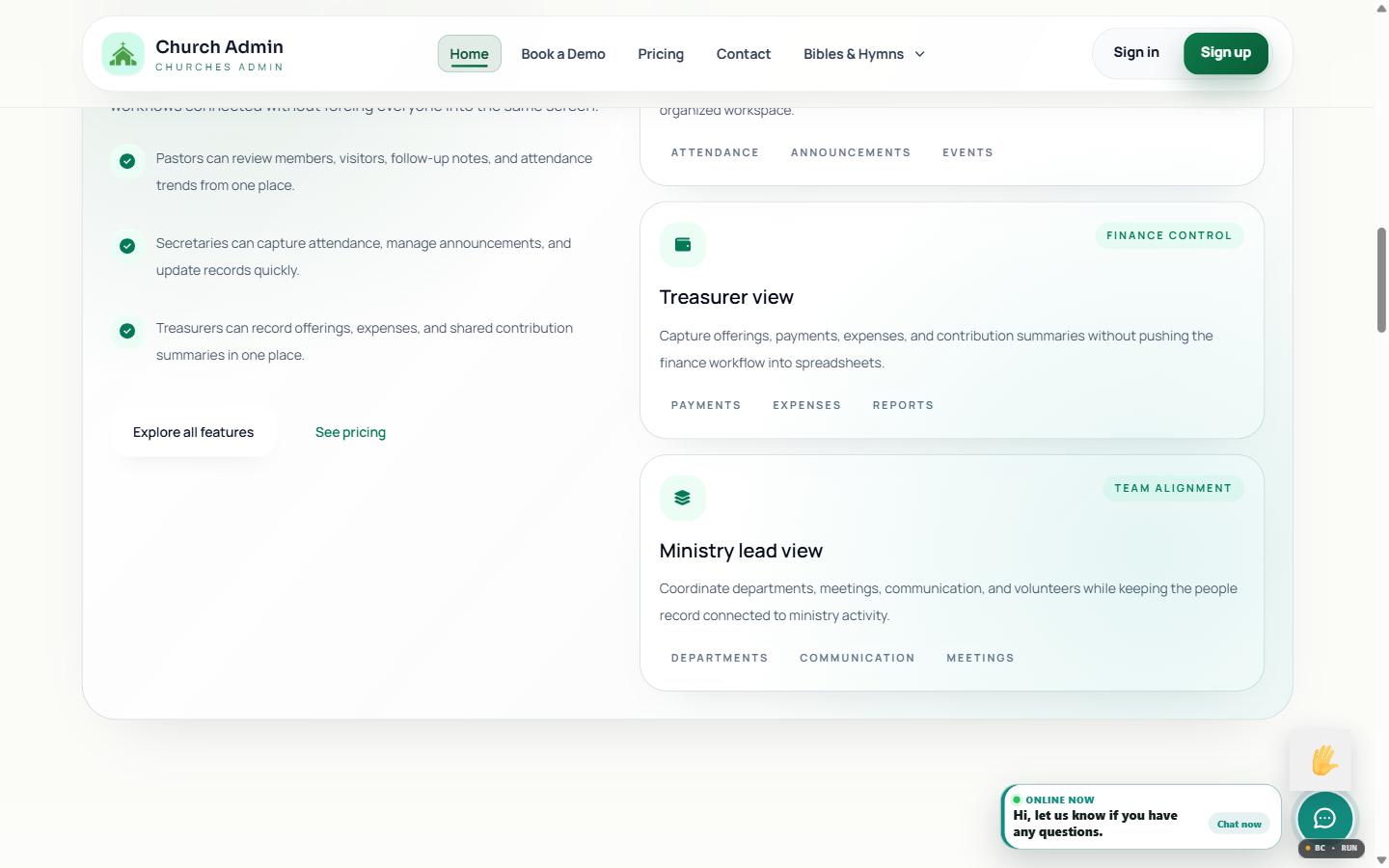Image resolution: width=1389 pixels, height=868 pixels.
Task: Click the scrollbar up arrow
Action: tap(1381, 8)
